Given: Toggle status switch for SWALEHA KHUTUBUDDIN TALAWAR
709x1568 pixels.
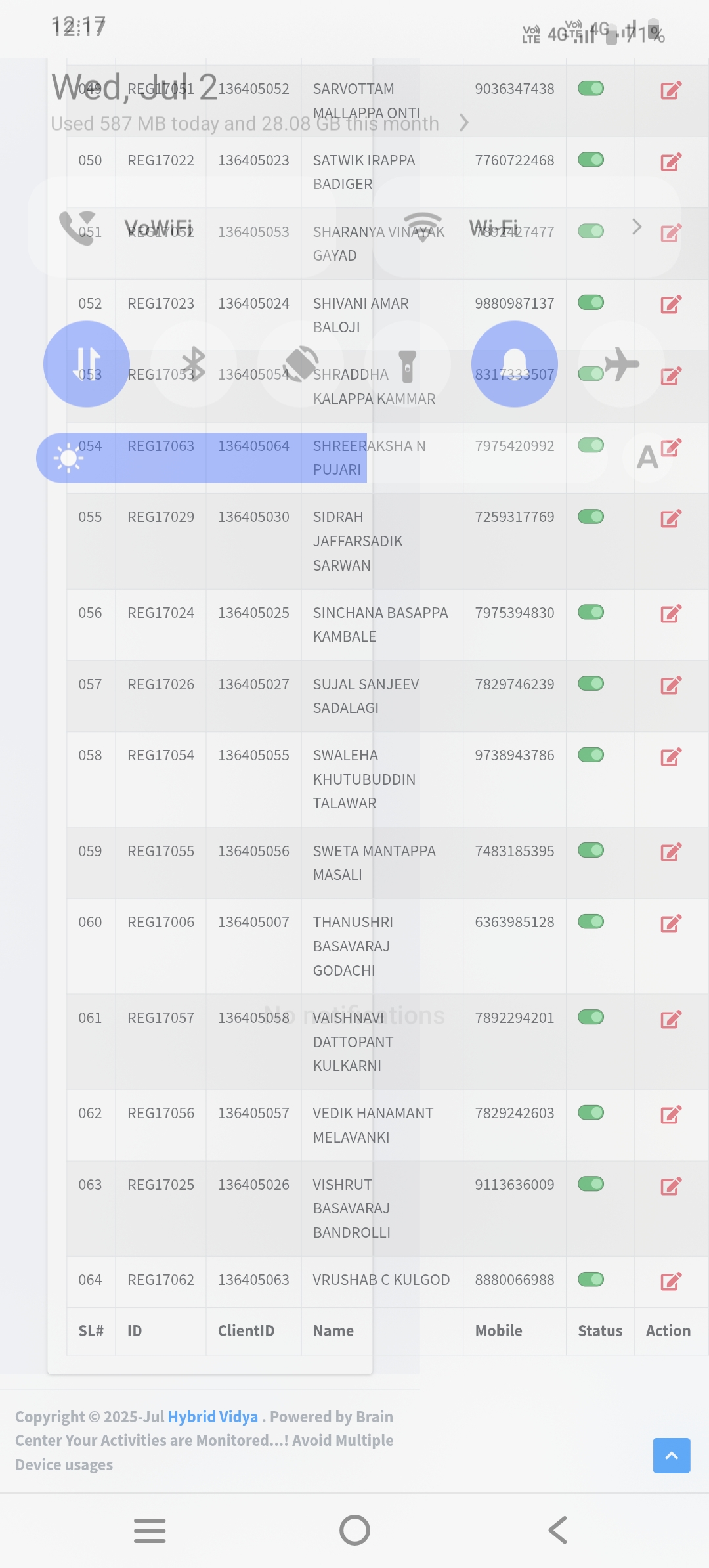Looking at the screenshot, I should (x=591, y=755).
